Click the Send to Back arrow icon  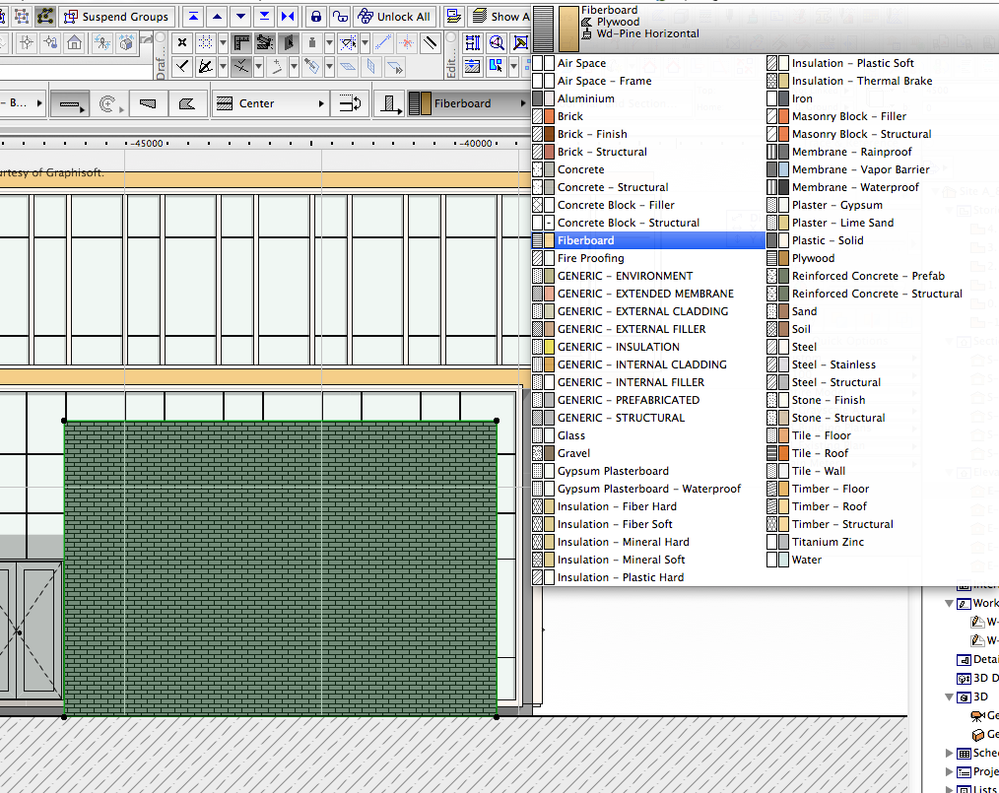tap(264, 17)
